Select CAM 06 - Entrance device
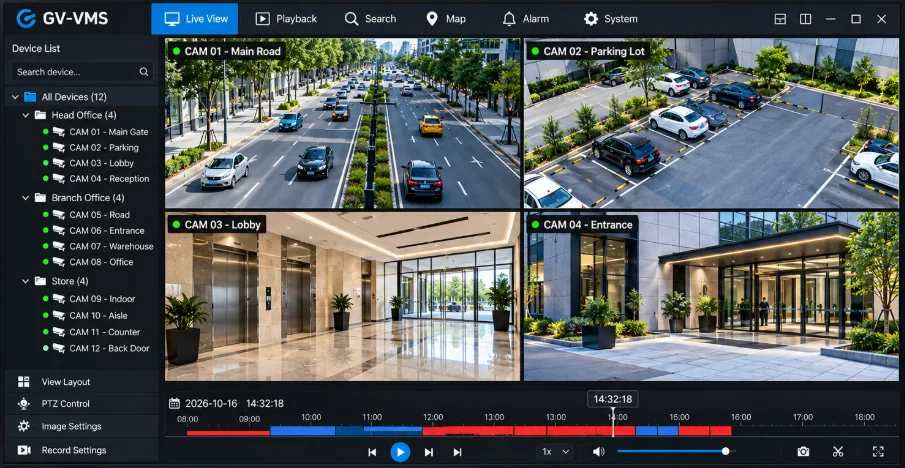 (x=94, y=230)
